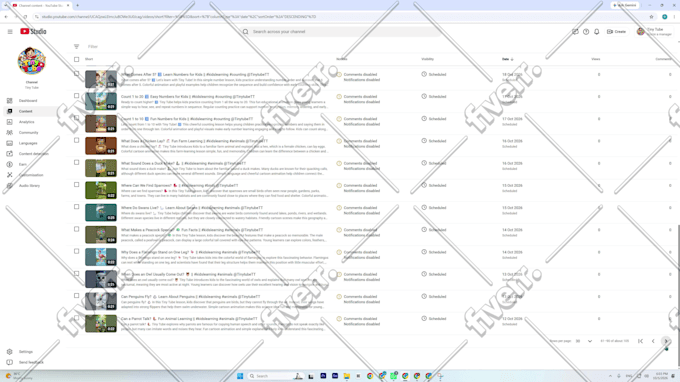Click the Scheduled clock icon for Can Penguins Fly
The width and height of the screenshot is (680, 382).
pos(424,297)
